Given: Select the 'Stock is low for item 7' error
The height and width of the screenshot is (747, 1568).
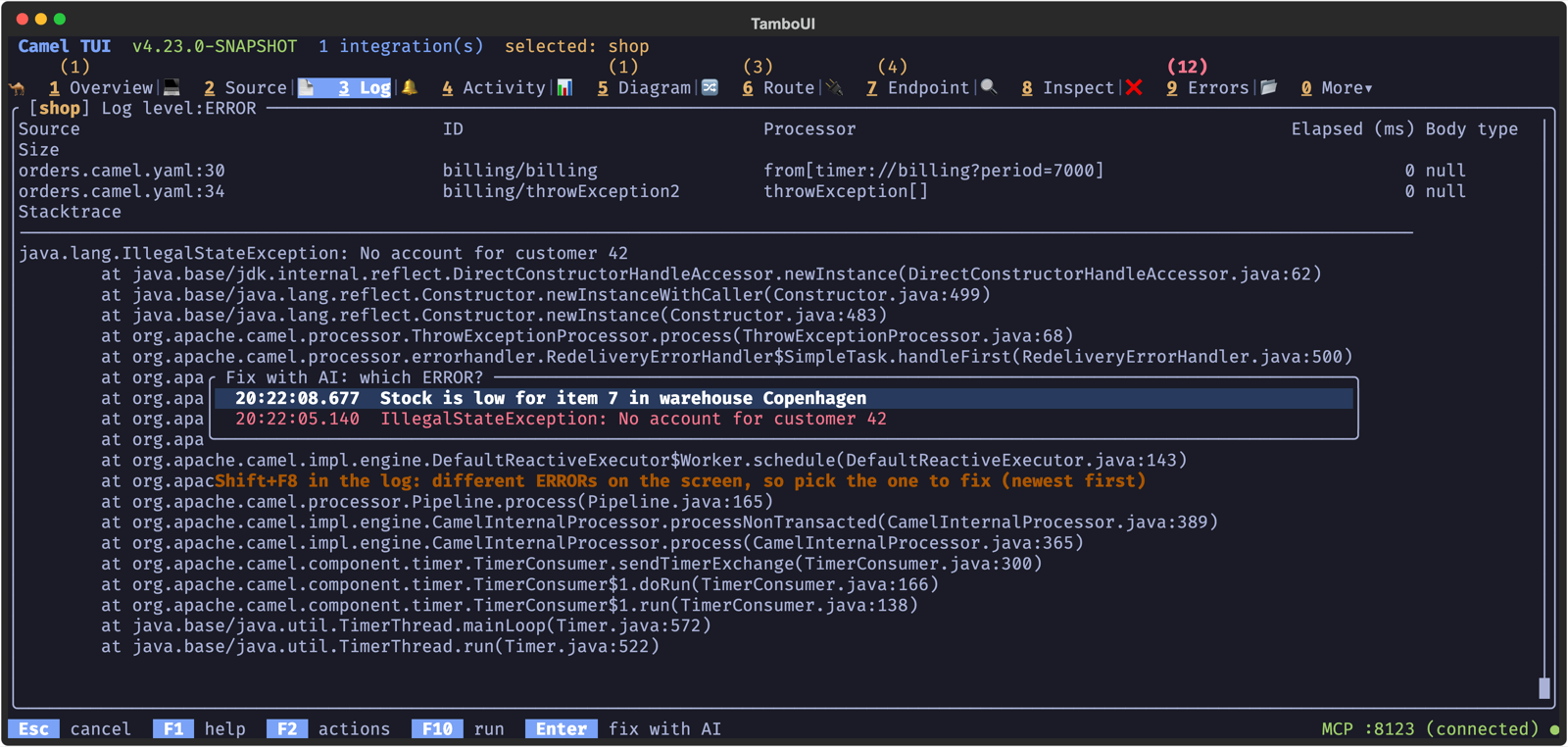Looking at the screenshot, I should tap(783, 398).
